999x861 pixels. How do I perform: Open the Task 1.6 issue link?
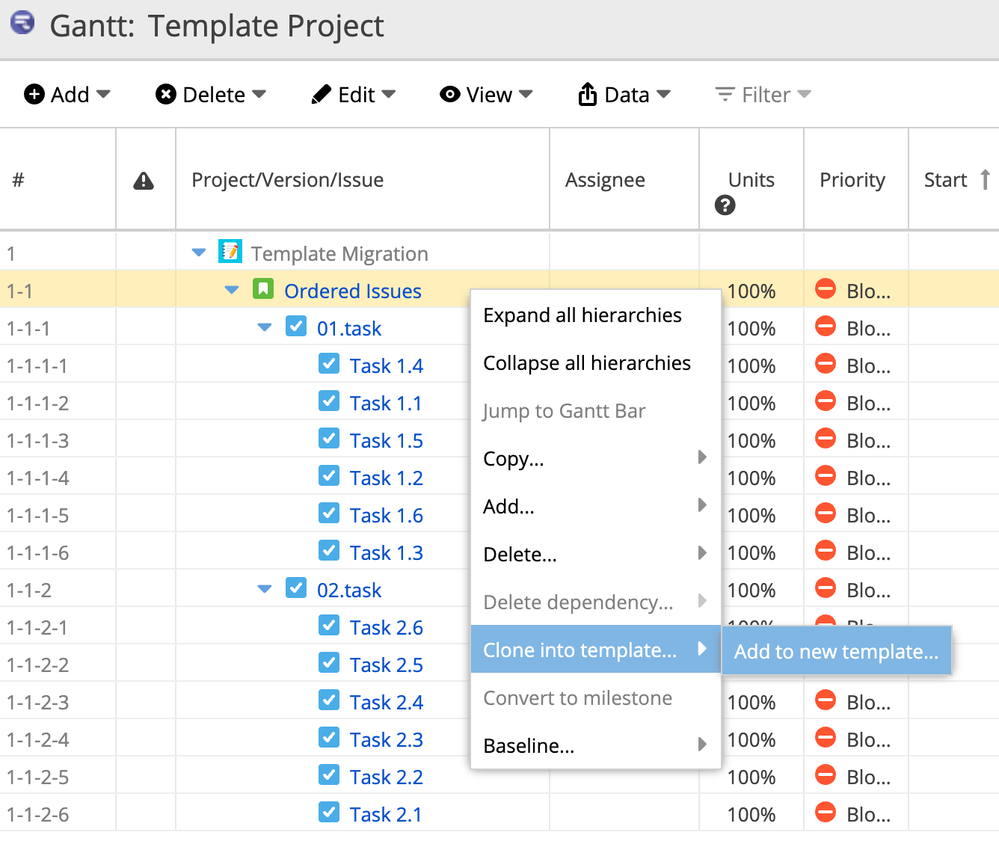[x=386, y=515]
